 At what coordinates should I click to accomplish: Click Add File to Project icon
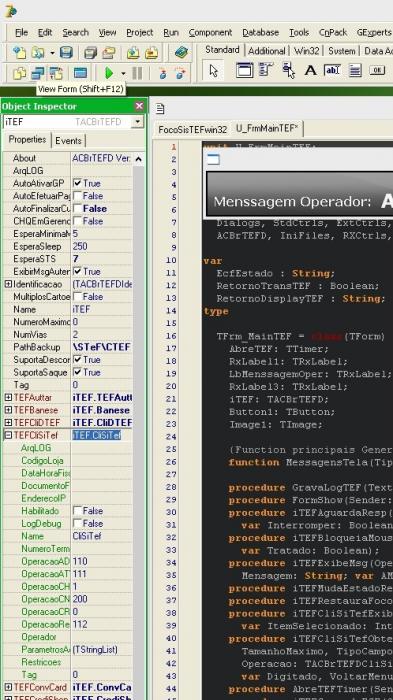coord(133,53)
